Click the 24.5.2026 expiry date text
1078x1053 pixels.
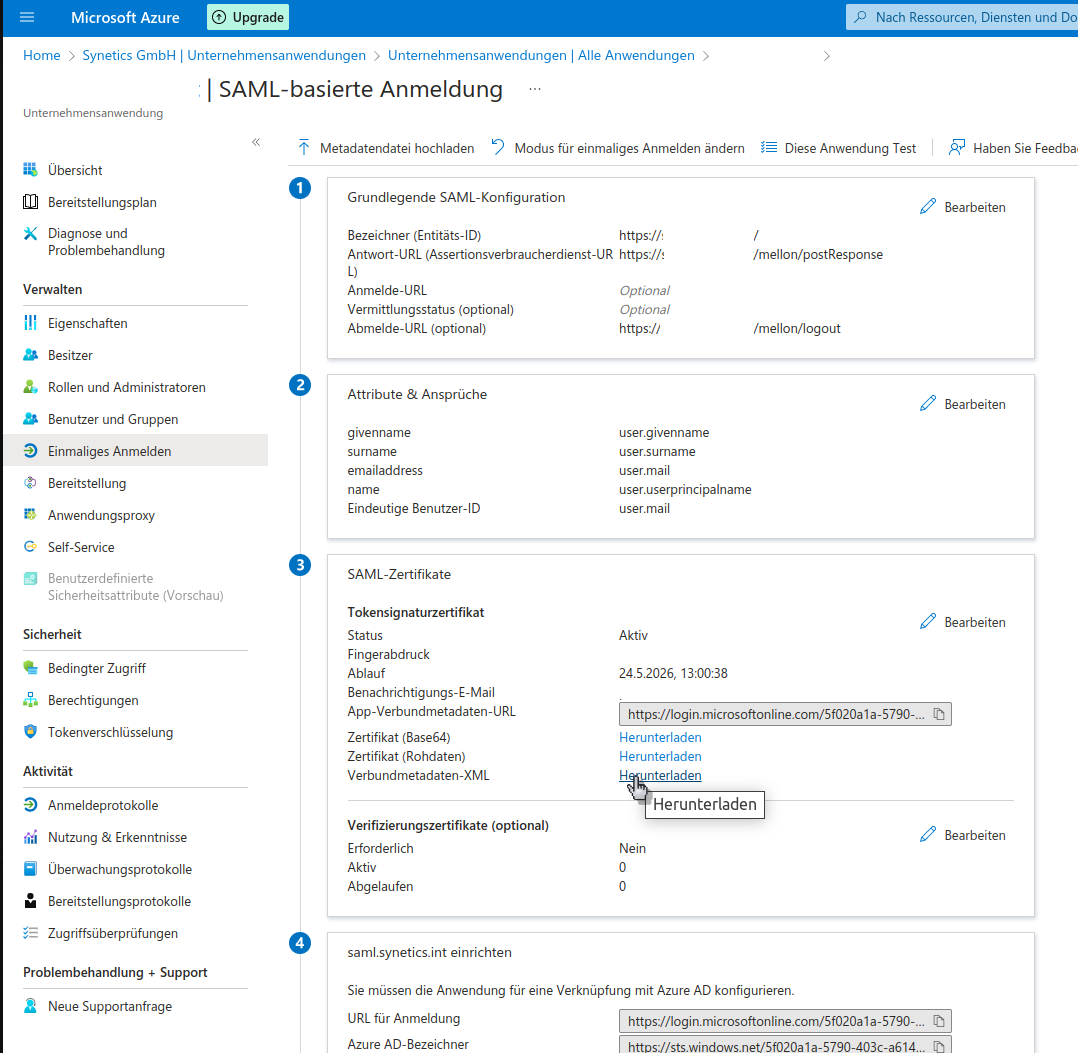click(x=673, y=674)
